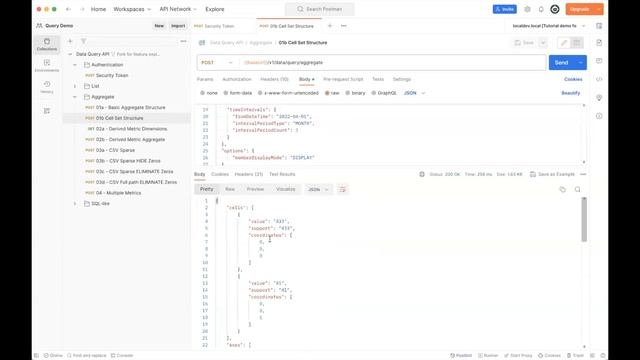This screenshot has width=640, height=360.
Task: Switch to the Pre-request Script tab
Action: click(x=343, y=79)
